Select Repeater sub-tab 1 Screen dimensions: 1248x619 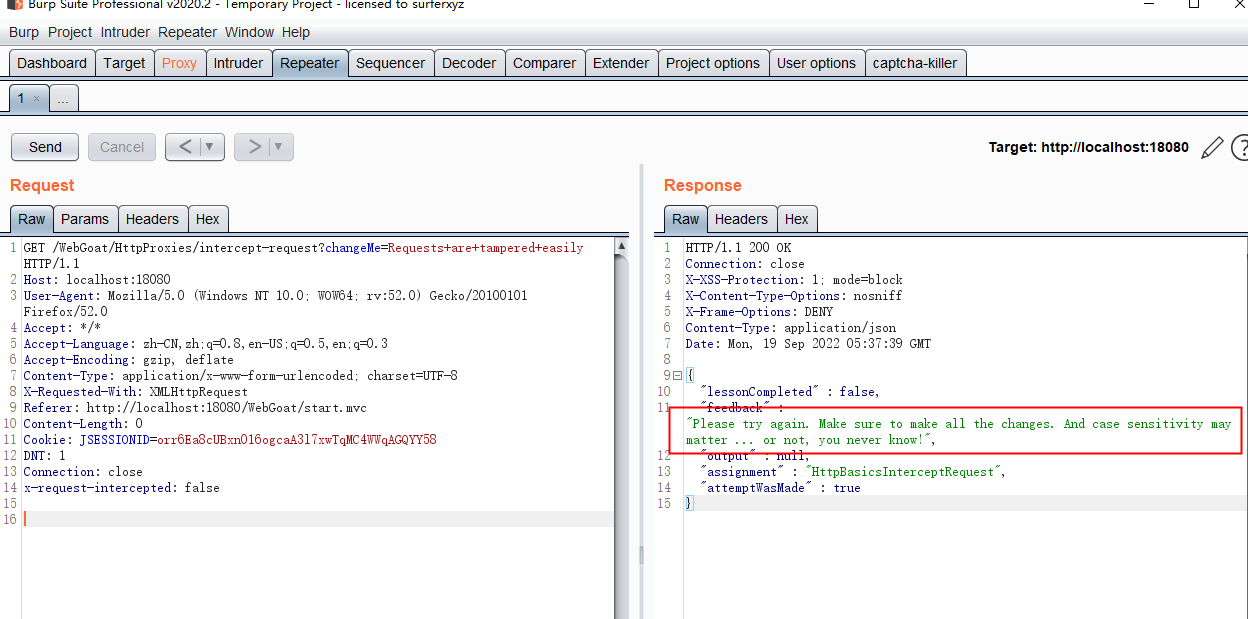click(x=22, y=98)
